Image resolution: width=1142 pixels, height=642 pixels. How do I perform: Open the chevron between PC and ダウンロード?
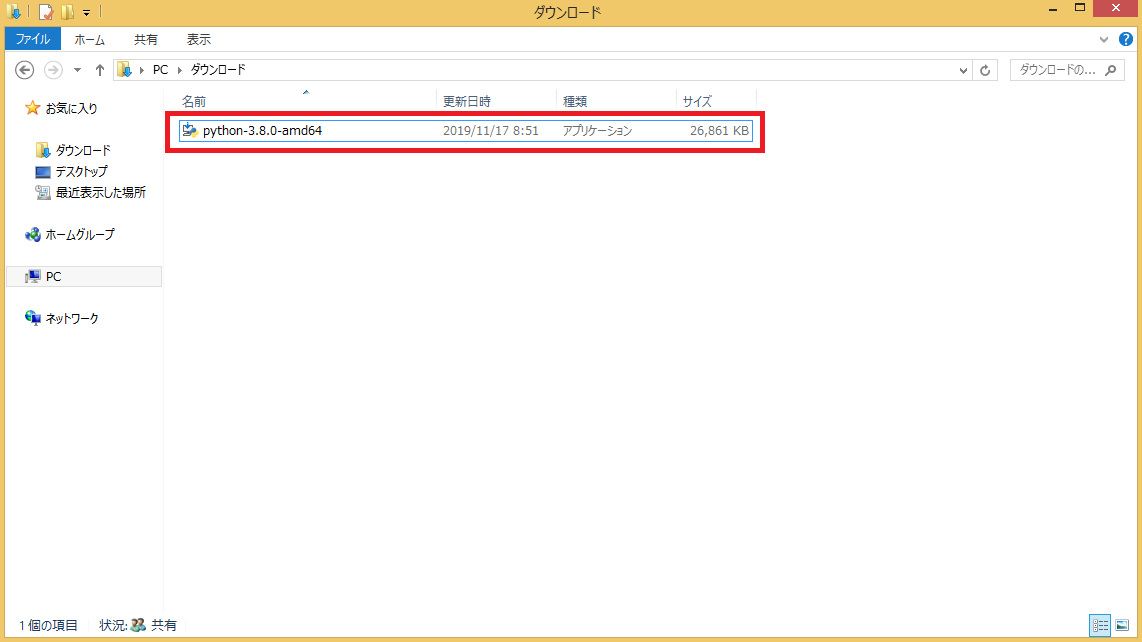tap(179, 70)
